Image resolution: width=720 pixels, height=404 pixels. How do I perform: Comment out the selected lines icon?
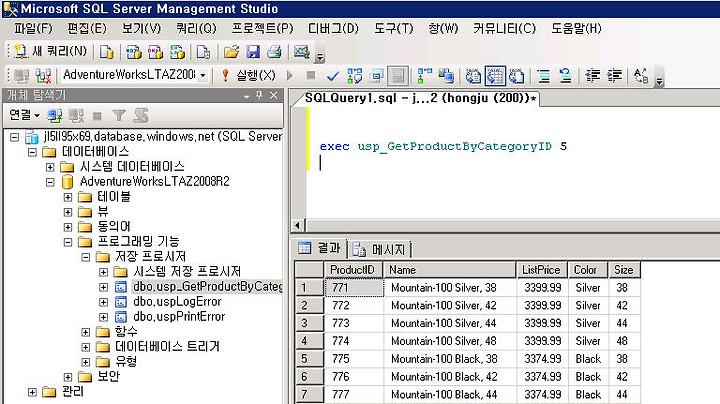[x=544, y=76]
